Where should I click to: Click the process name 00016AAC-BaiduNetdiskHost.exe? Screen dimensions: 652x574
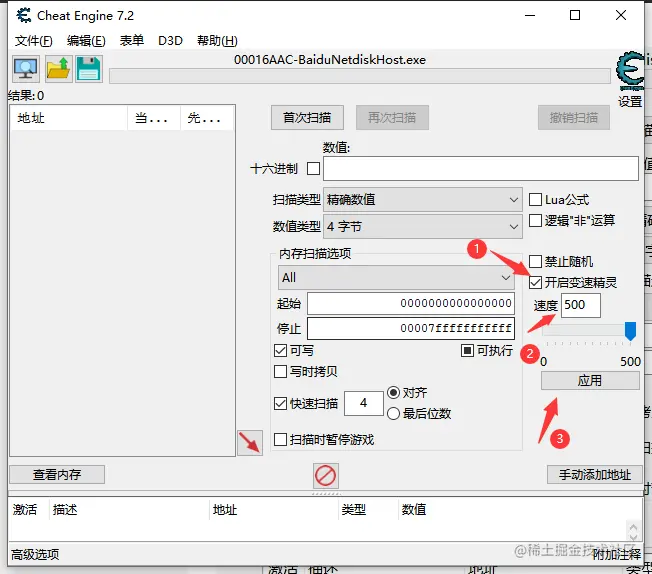(x=330, y=60)
